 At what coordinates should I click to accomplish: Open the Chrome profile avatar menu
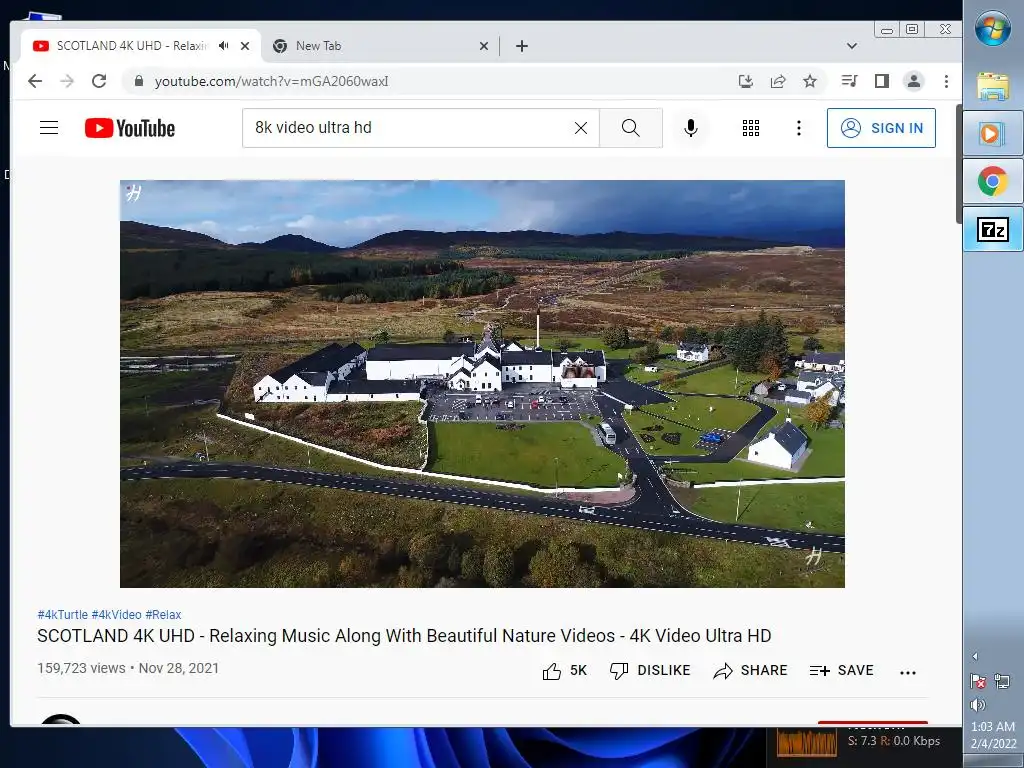coord(914,81)
